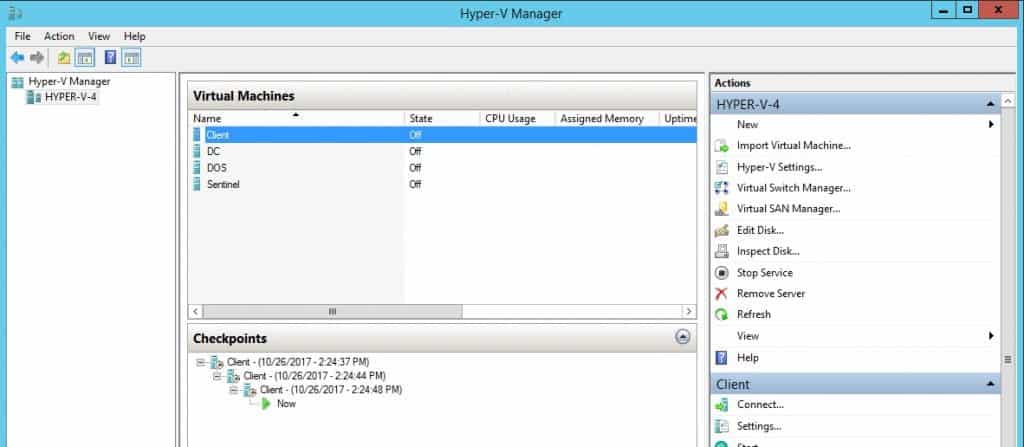This screenshot has height=447, width=1024.
Task: Click the Remove Server action text
Action: [771, 294]
